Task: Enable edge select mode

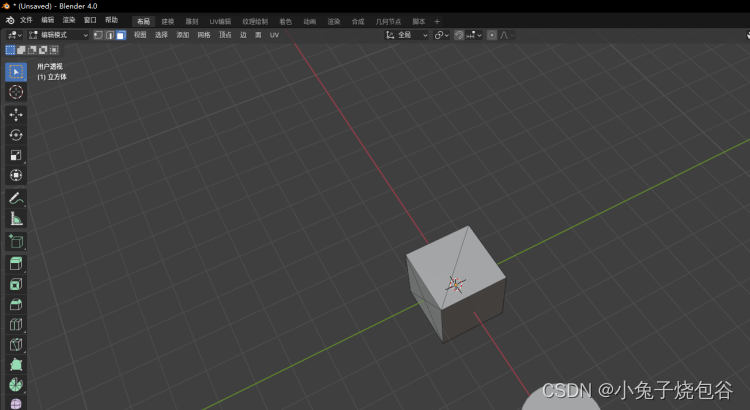Action: [110, 35]
